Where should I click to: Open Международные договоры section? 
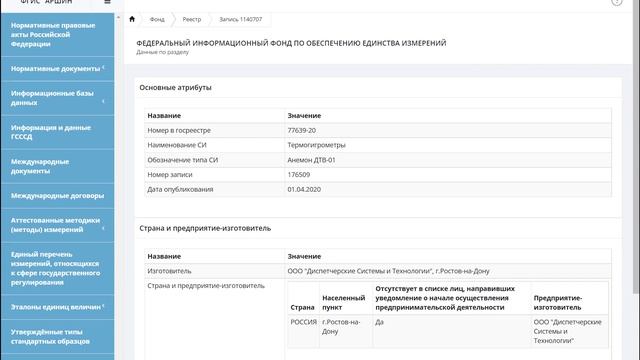tap(58, 196)
